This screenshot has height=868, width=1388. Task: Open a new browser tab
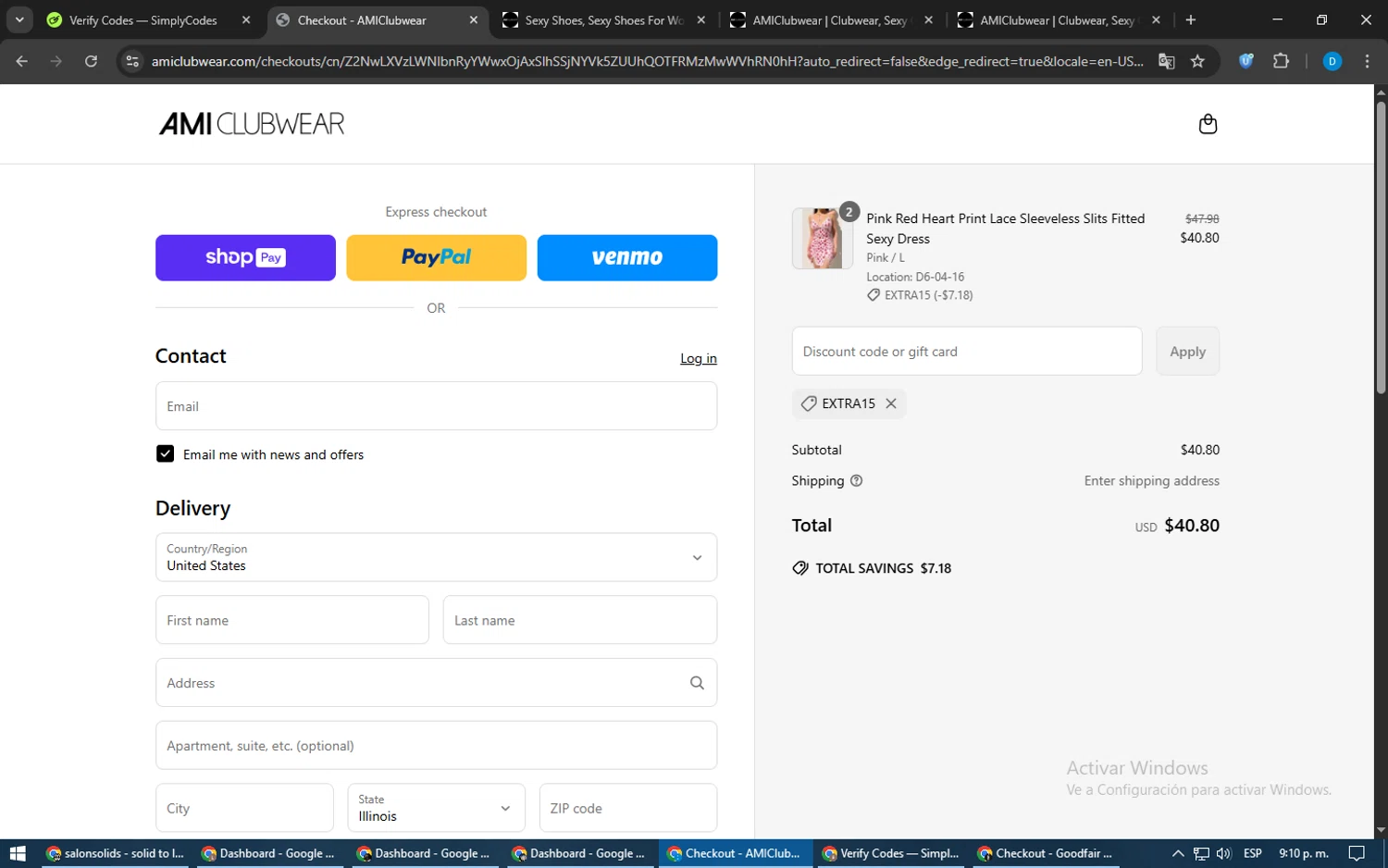pyautogui.click(x=1191, y=19)
